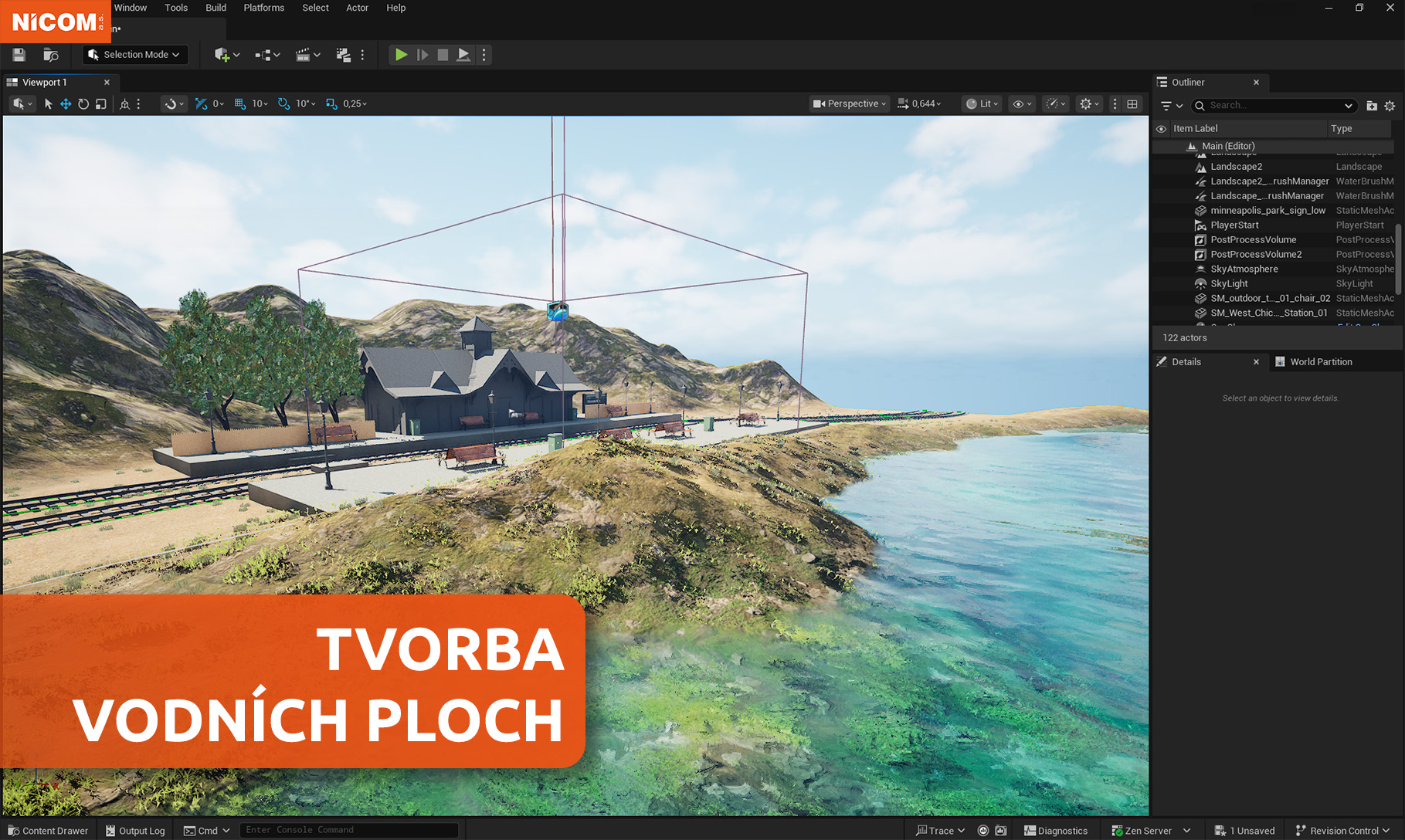Image resolution: width=1405 pixels, height=840 pixels.
Task: Toggle grid snapping icon next to 10
Action: point(240,103)
